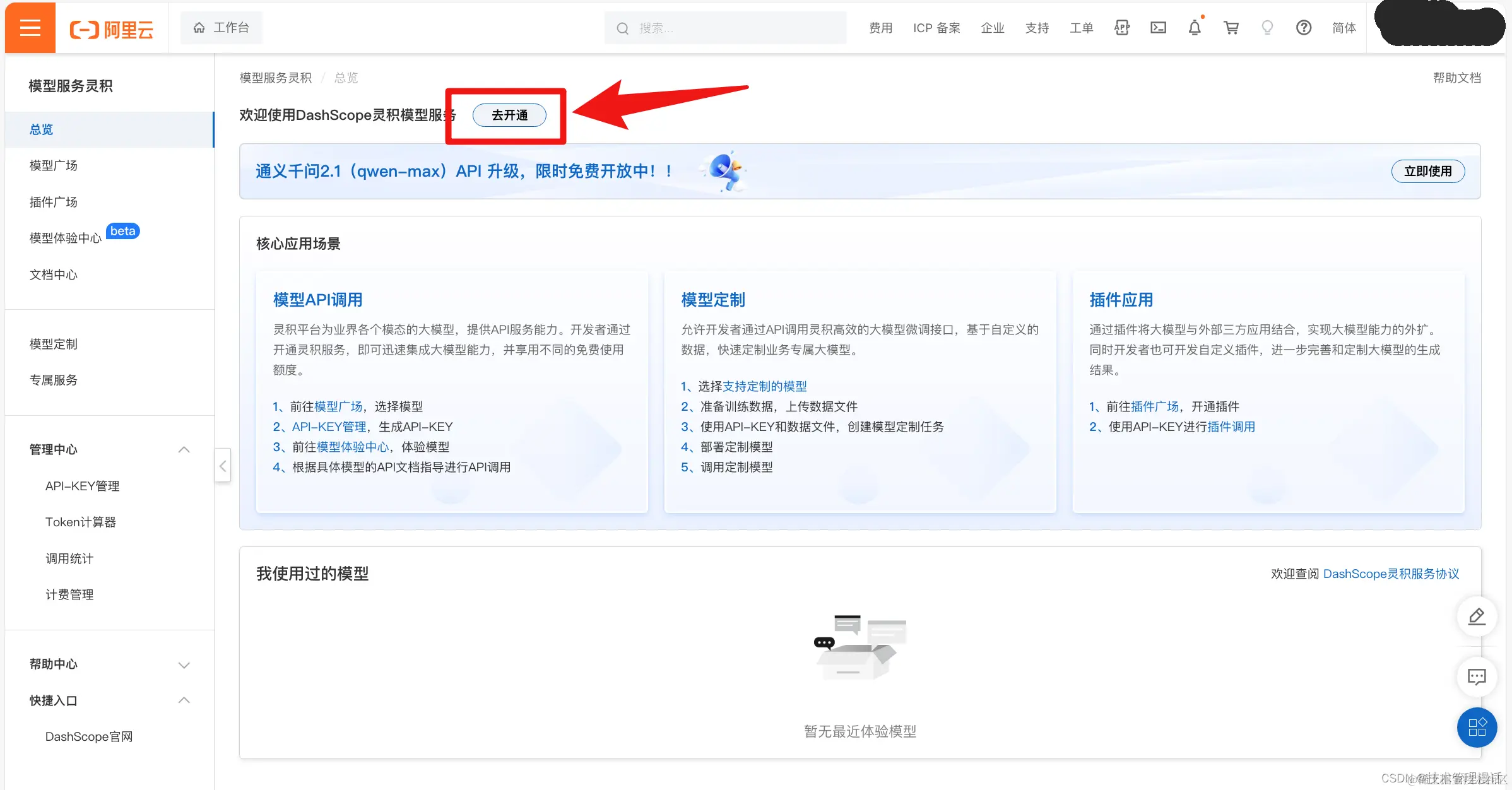Open the APP mobile app download icon

[1121, 28]
